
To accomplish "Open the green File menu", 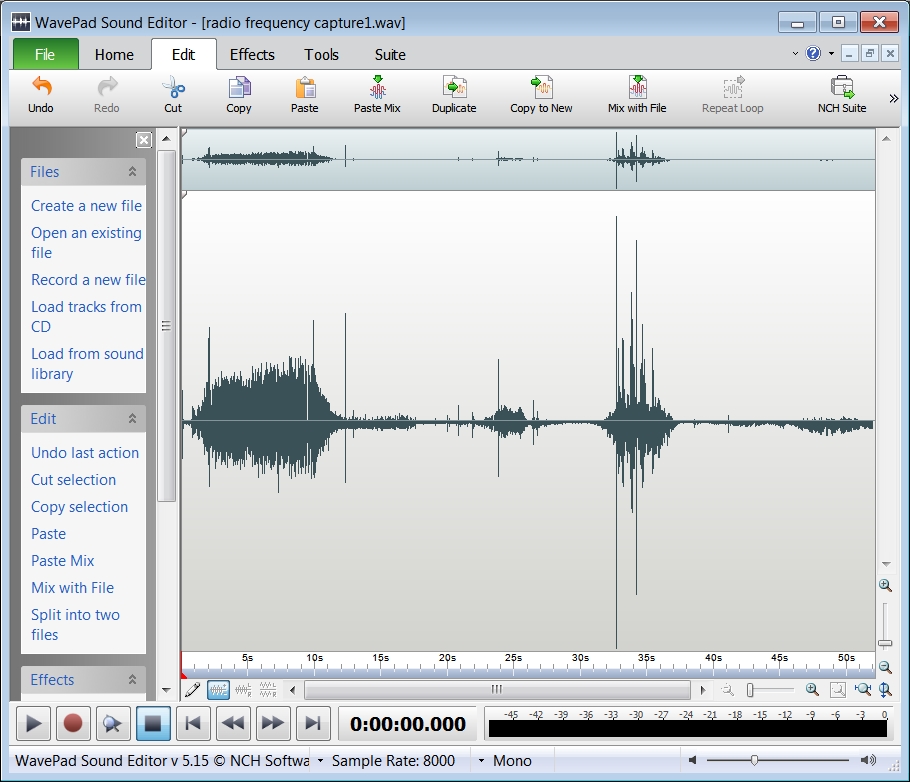I will tap(45, 55).
